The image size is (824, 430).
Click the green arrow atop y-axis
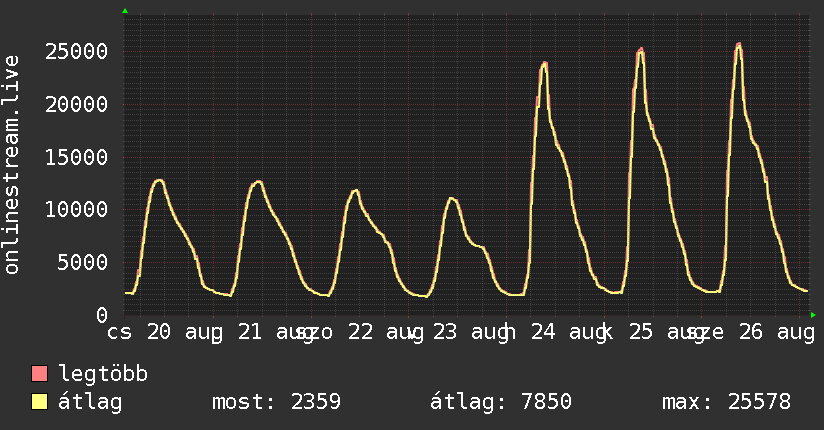125,11
